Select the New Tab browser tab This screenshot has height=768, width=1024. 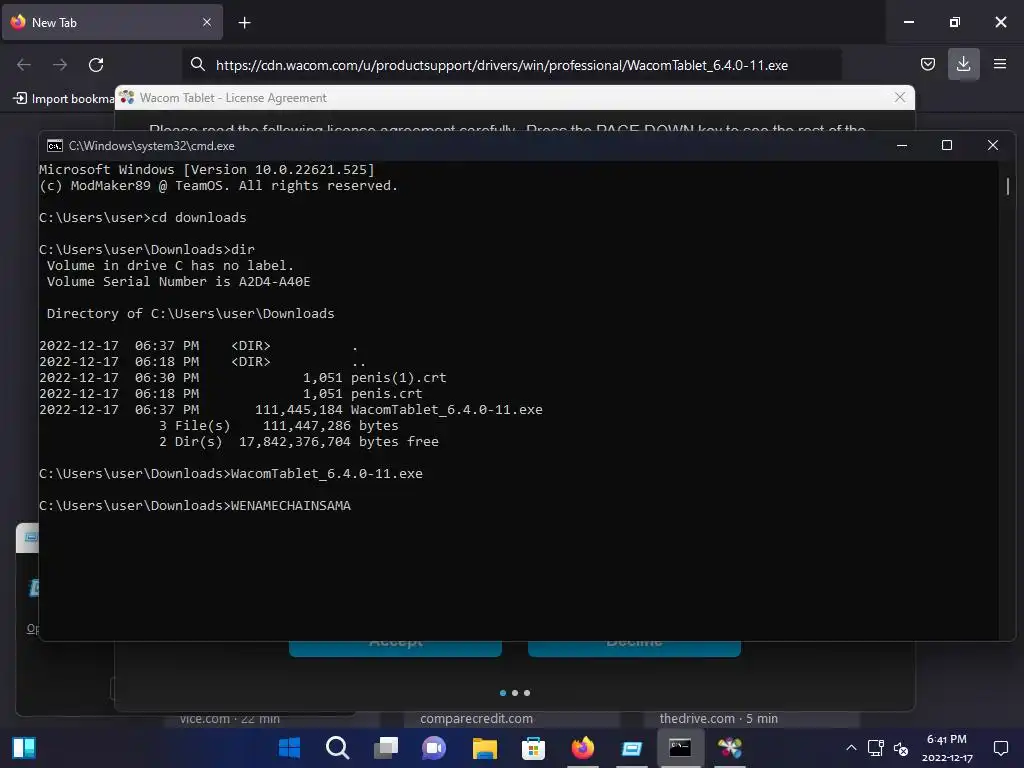[x=112, y=22]
